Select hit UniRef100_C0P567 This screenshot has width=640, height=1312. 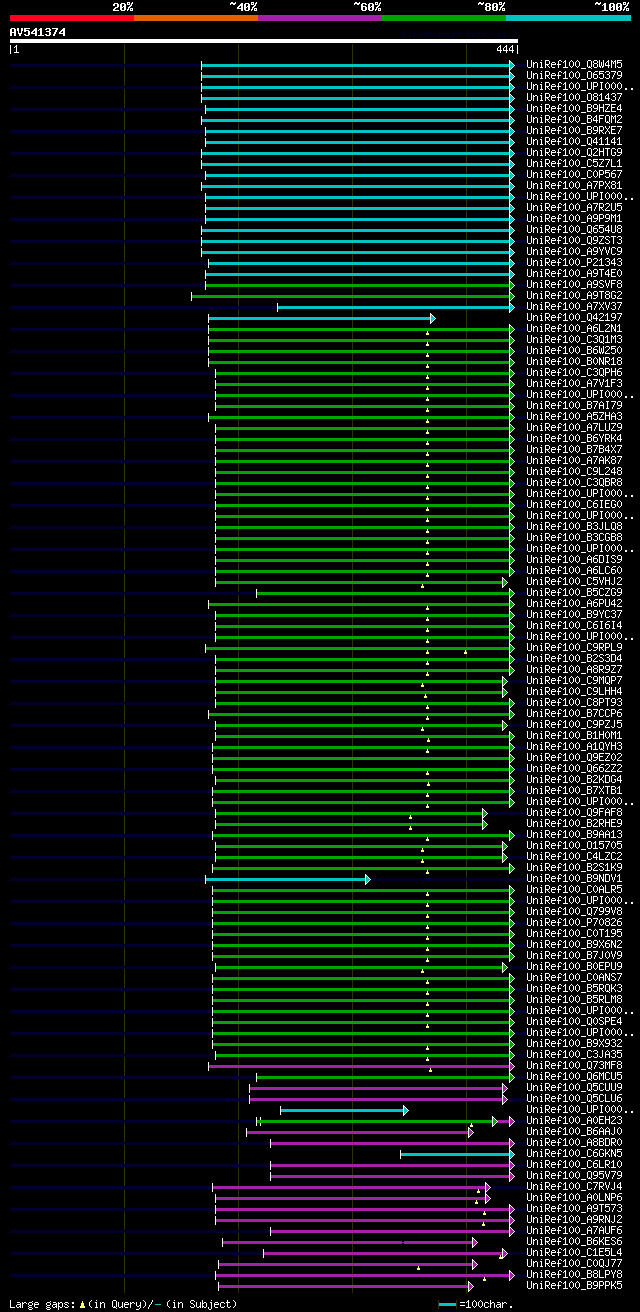point(575,174)
